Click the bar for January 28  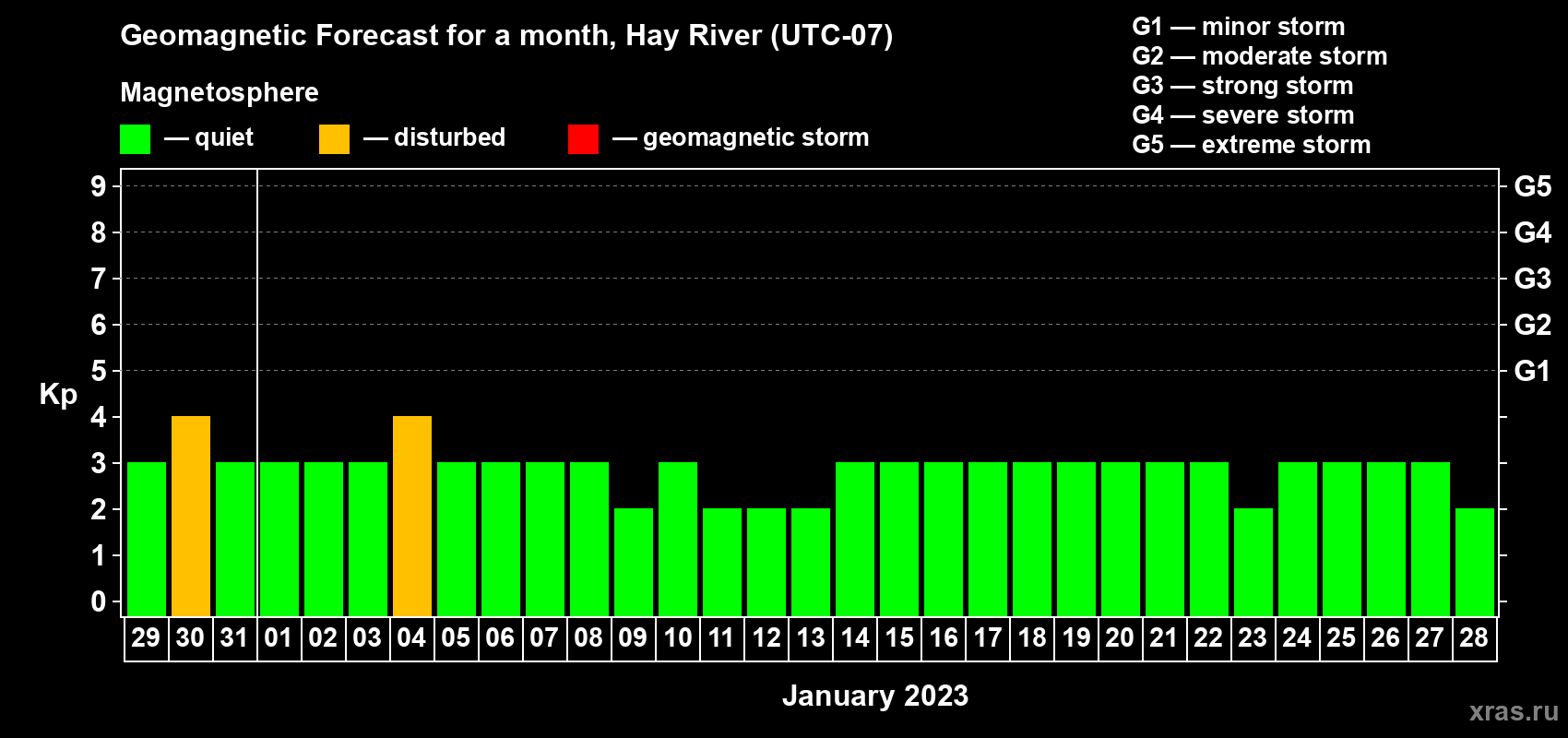(1475, 562)
